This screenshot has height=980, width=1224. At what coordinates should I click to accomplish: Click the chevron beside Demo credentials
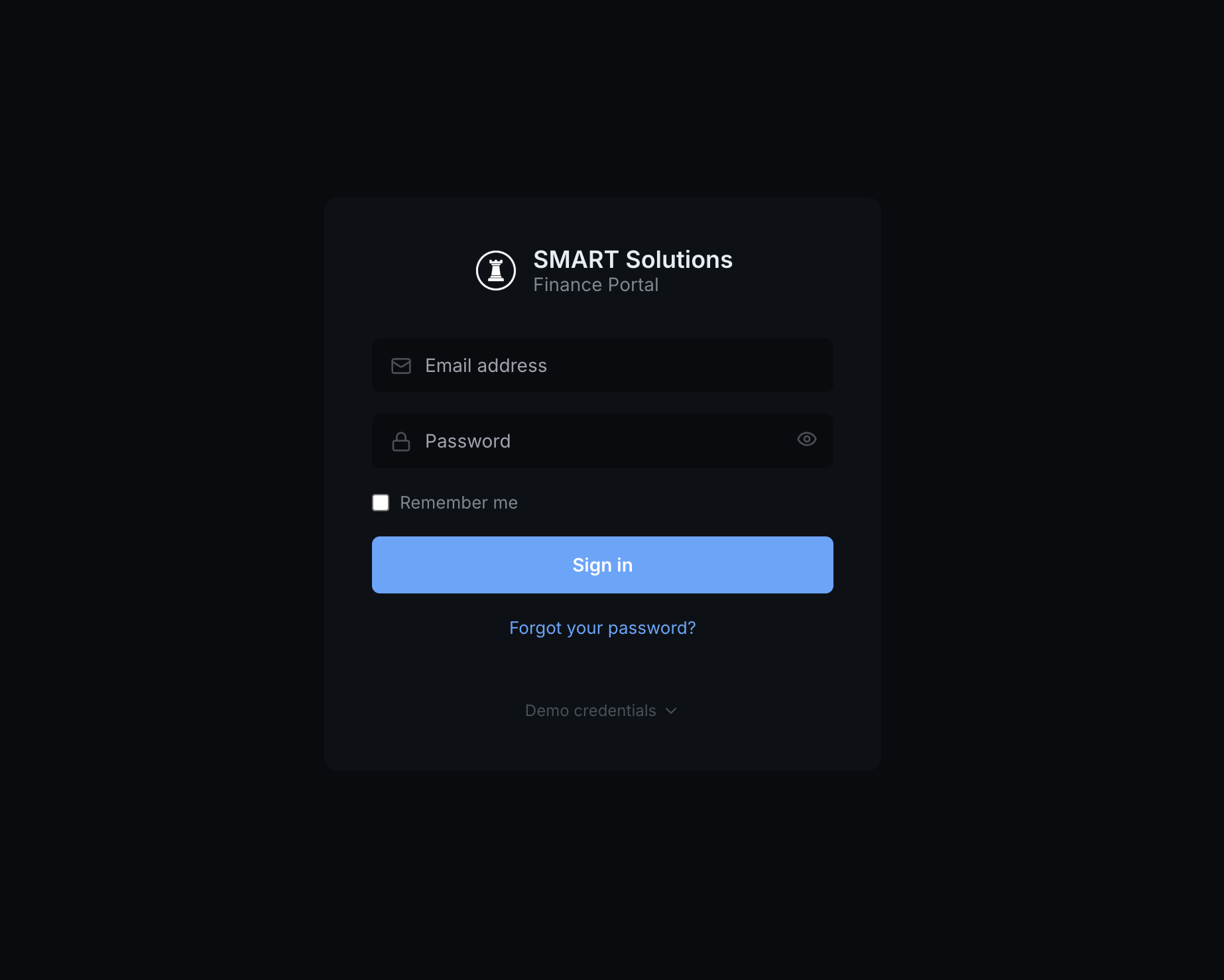pyautogui.click(x=671, y=711)
